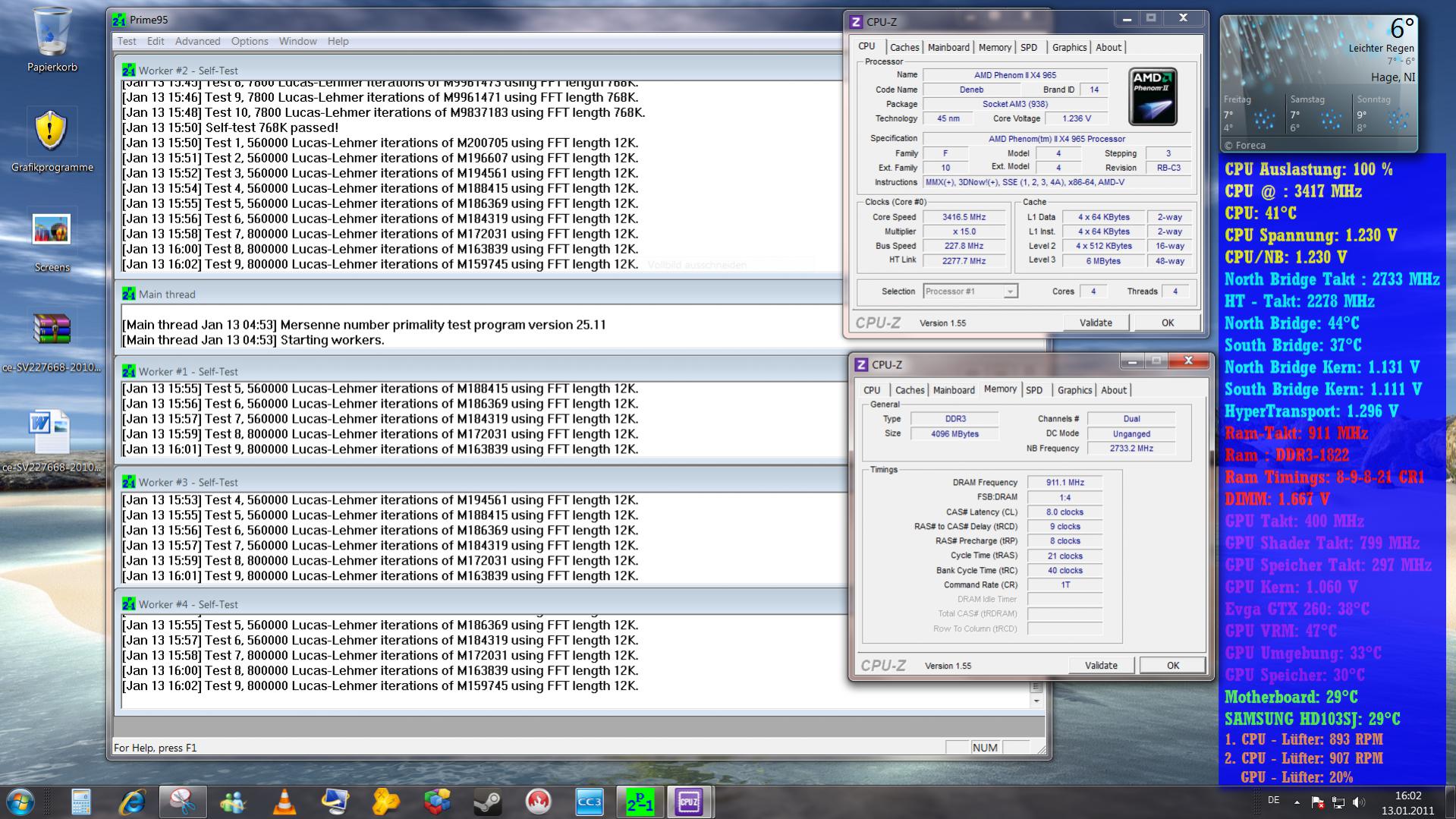Launch Steam from the taskbar
The width and height of the screenshot is (1456, 819).
click(x=488, y=802)
